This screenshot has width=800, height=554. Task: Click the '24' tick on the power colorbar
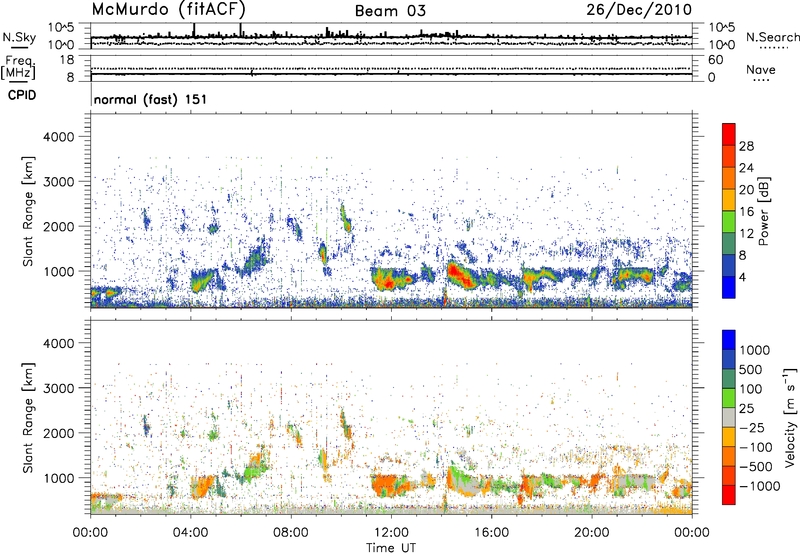tap(746, 168)
